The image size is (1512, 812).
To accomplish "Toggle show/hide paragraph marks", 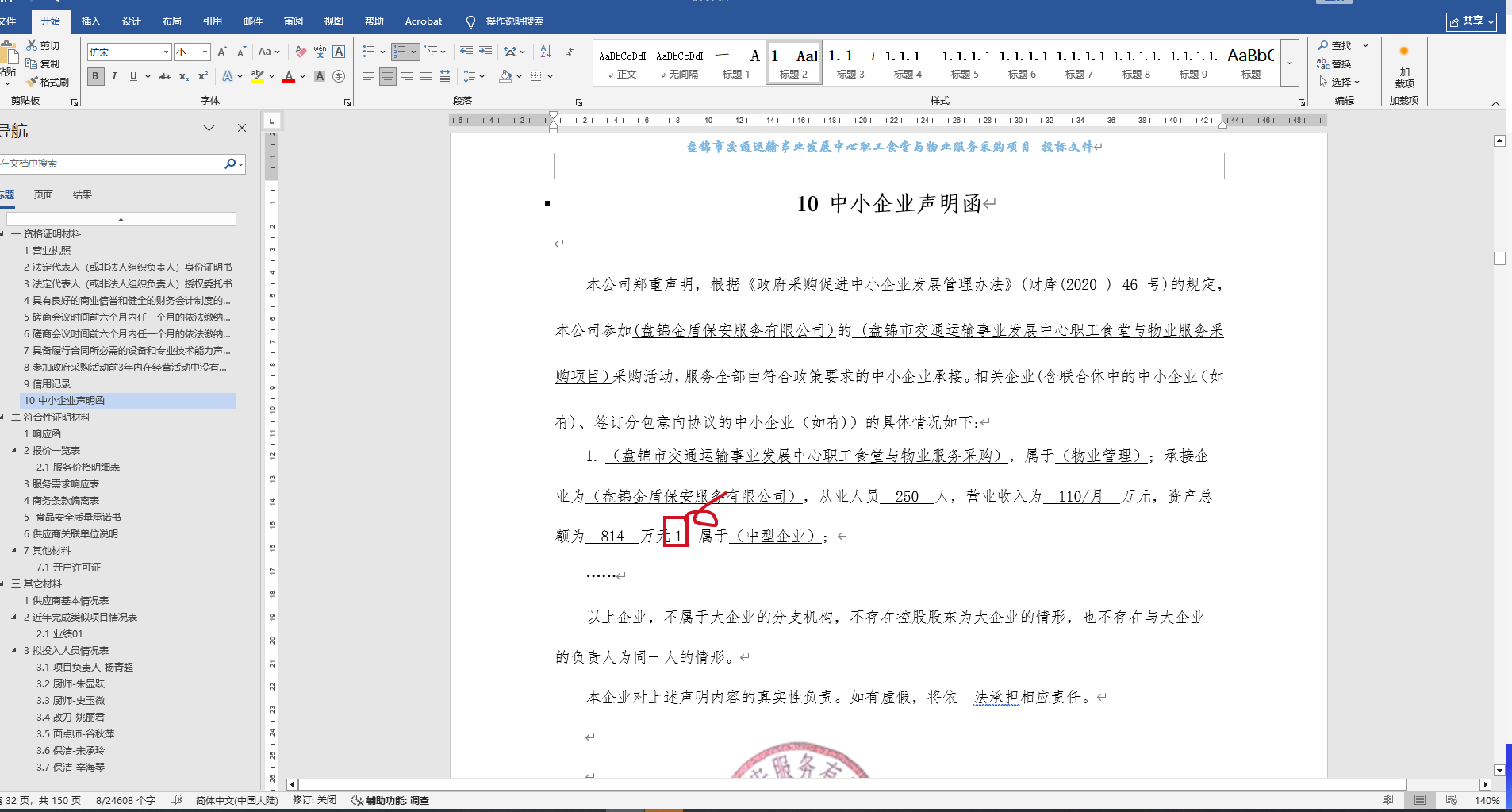I will [570, 52].
